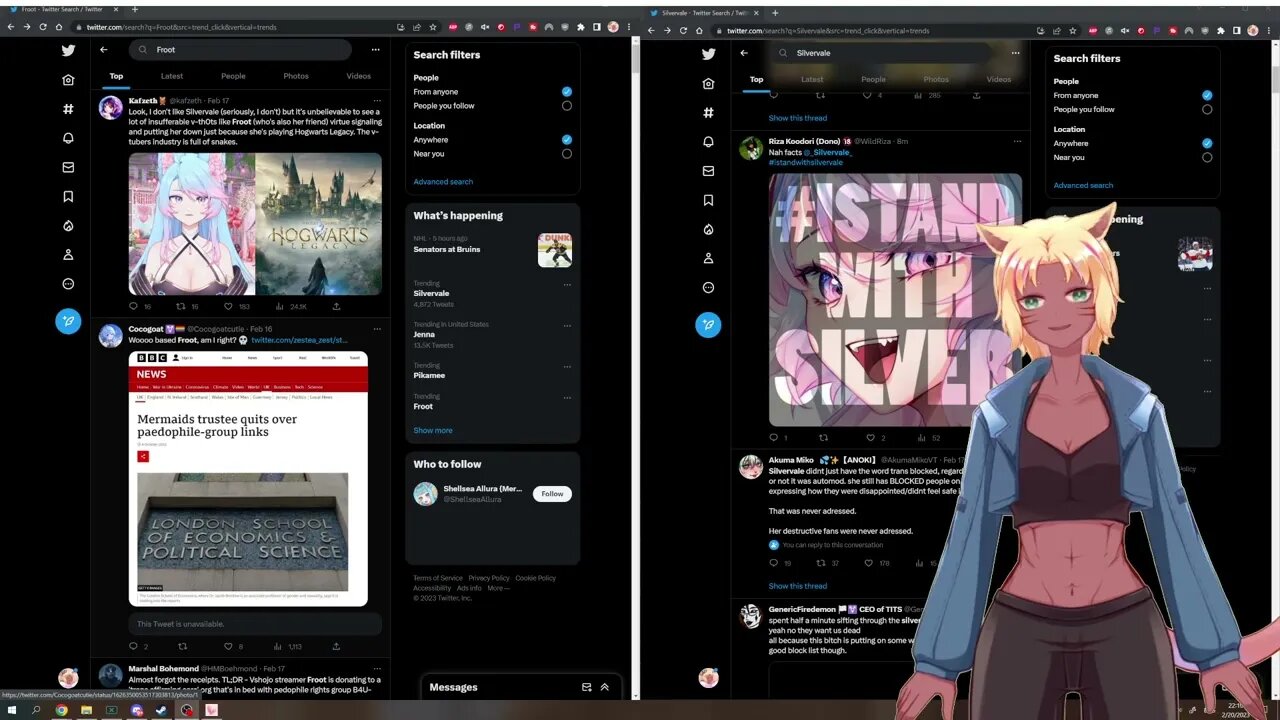Select 'Near you' location radio in left window
The image size is (1280, 720).
click(x=567, y=153)
